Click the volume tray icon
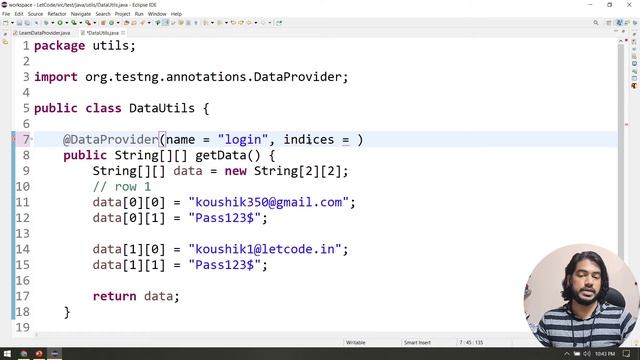The height and width of the screenshot is (360, 640). coord(587,353)
